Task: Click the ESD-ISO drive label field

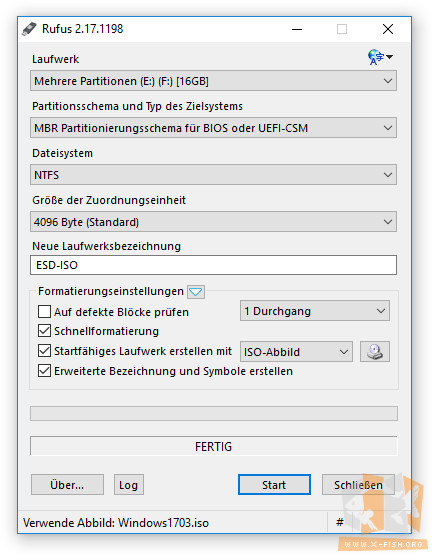Action: (x=213, y=265)
